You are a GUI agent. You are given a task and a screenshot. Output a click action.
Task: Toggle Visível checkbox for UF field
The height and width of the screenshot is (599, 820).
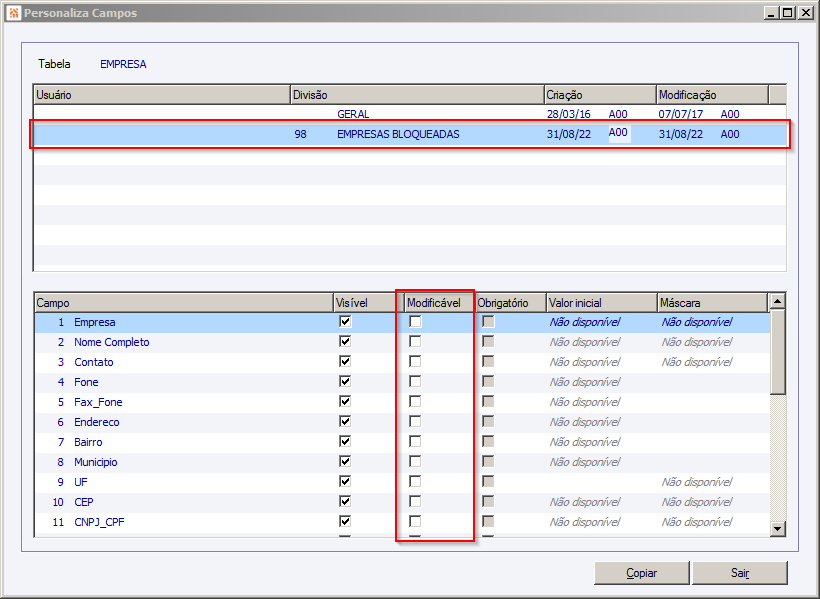coord(345,481)
